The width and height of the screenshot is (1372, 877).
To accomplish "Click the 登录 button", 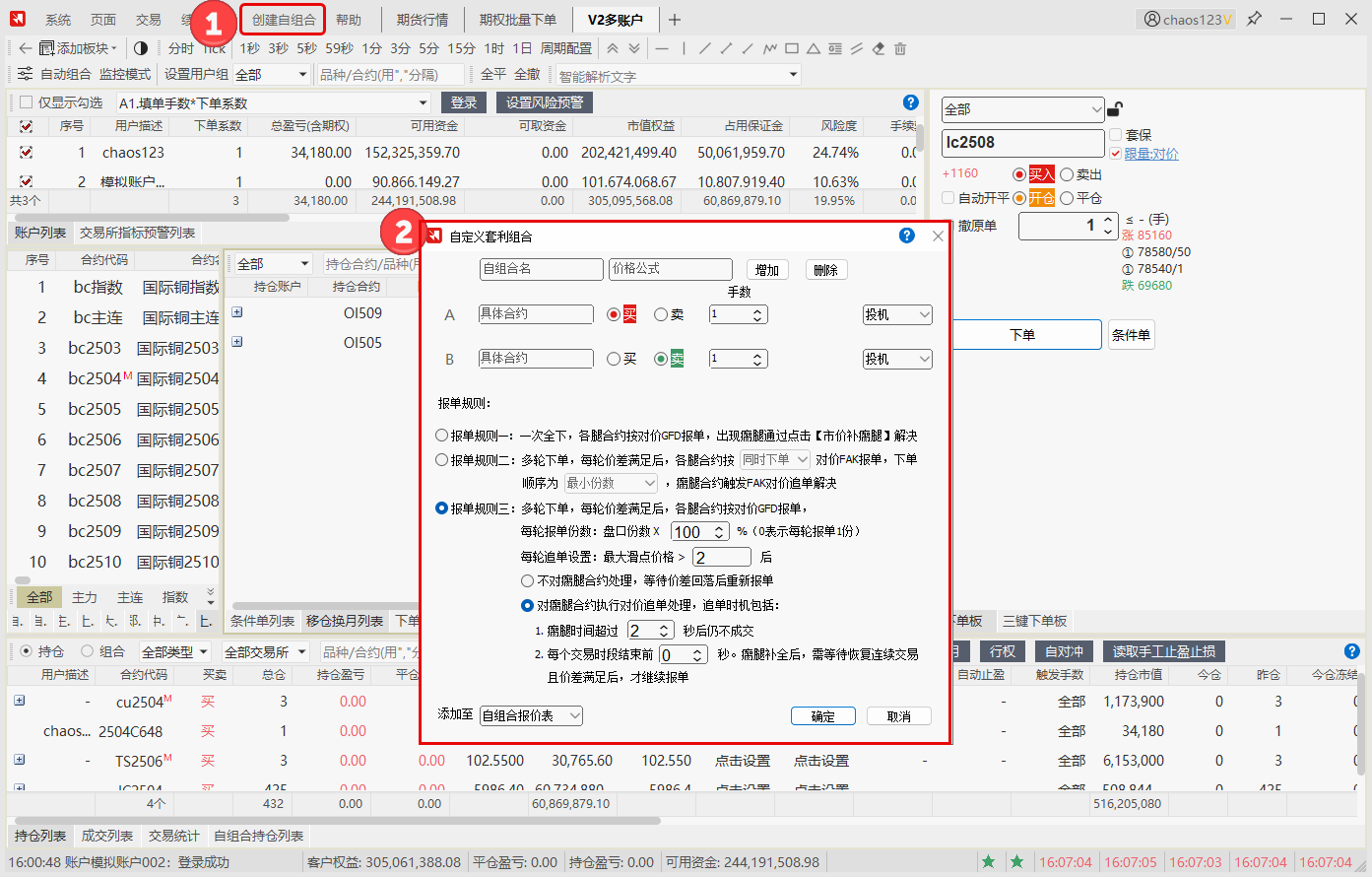I will [464, 102].
